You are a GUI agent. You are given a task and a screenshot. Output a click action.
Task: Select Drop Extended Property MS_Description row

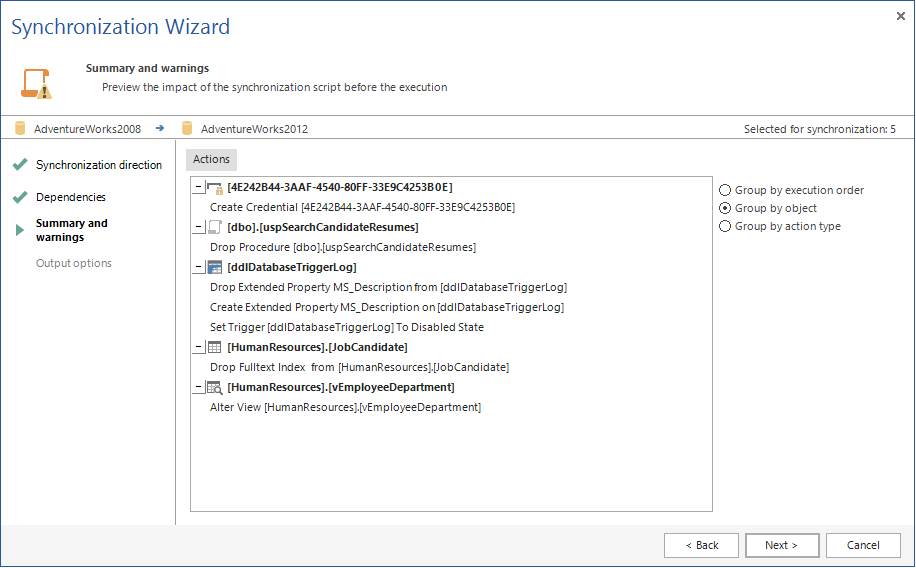(x=388, y=288)
